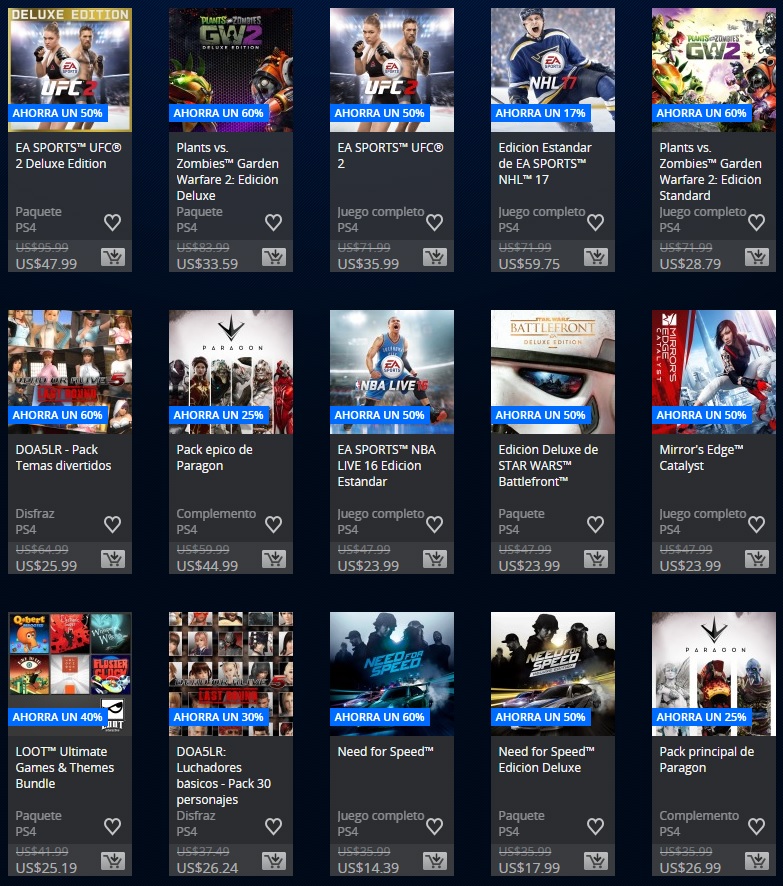783x886 pixels.
Task: Add Star Wars Battlefront Deluxe to cart
Action: (596, 559)
